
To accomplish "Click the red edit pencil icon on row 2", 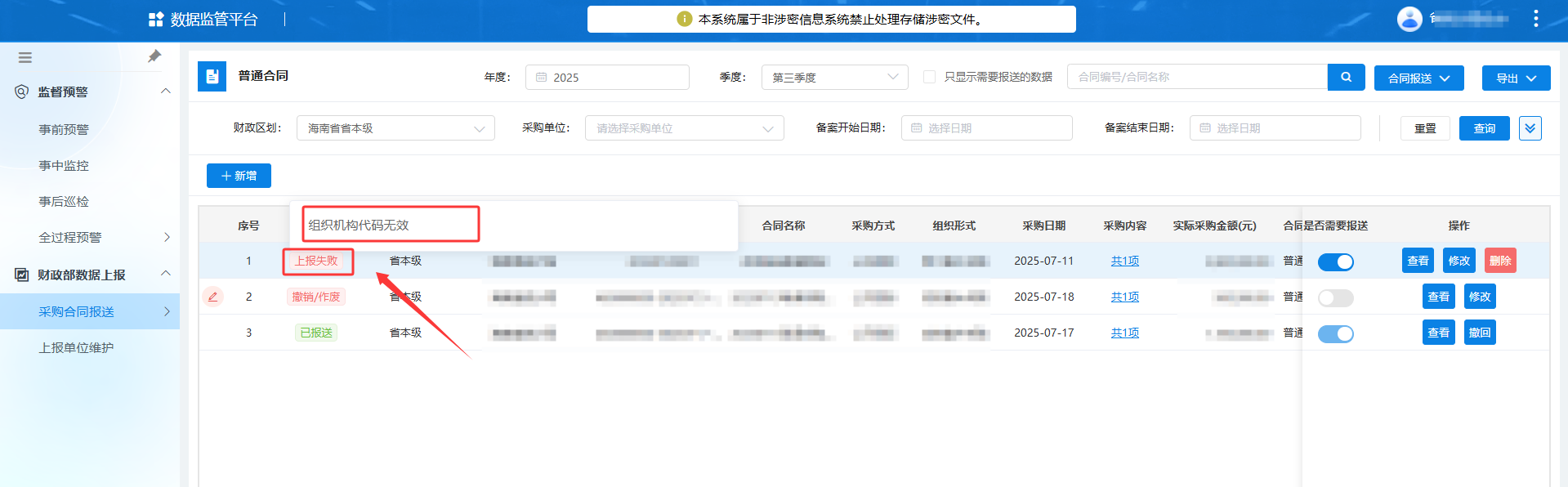I will [x=212, y=297].
